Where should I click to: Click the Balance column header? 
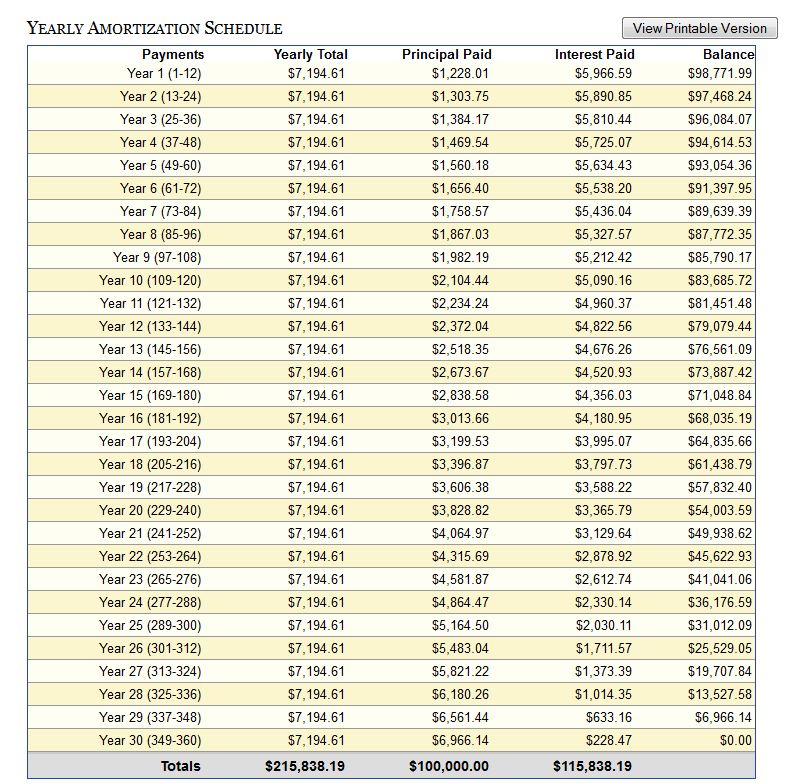(727, 54)
